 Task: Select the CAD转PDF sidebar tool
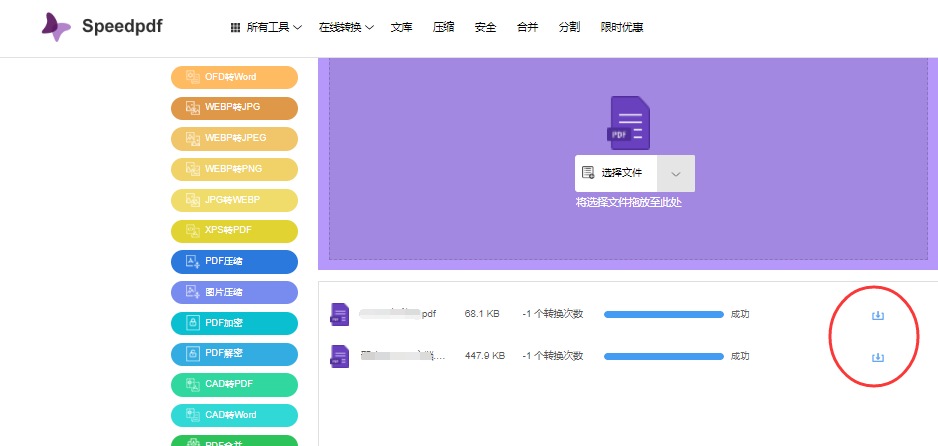tap(234, 384)
